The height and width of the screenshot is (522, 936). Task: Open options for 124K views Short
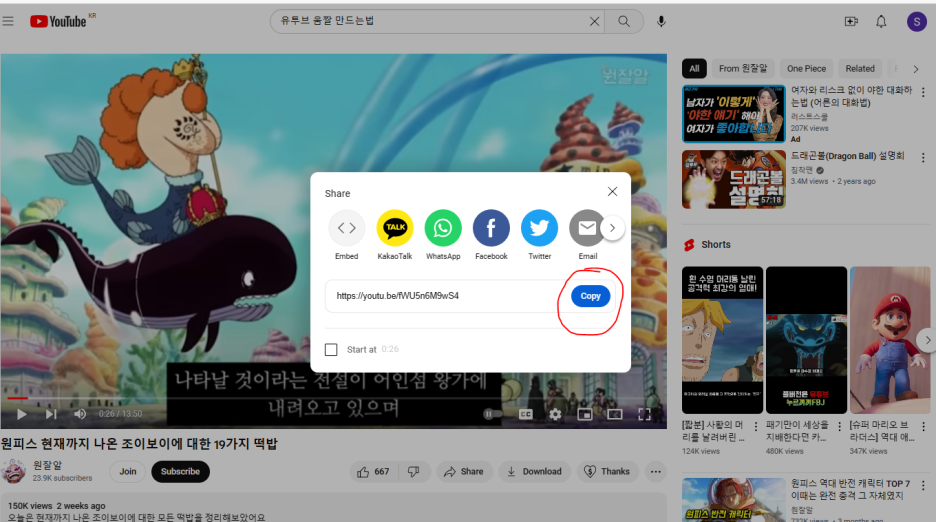click(x=756, y=426)
